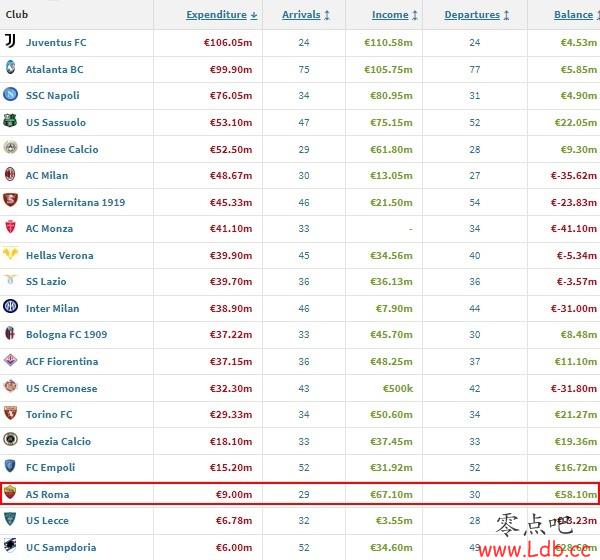This screenshot has width=600, height=560.
Task: Open the Torino FC club link
Action: coord(49,415)
